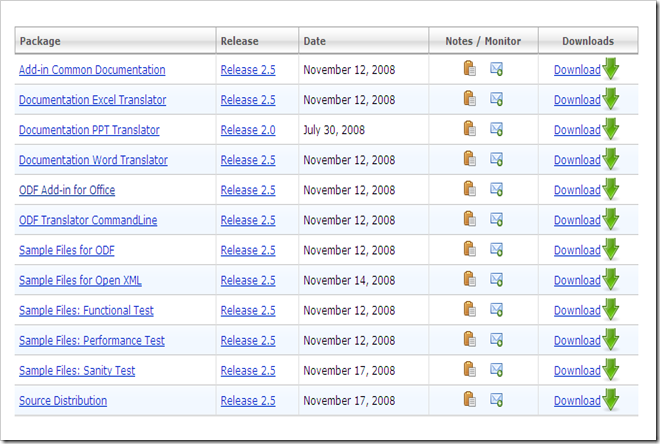Open Release 2.0 link for PPT Translator
The image size is (660, 444).
[248, 130]
